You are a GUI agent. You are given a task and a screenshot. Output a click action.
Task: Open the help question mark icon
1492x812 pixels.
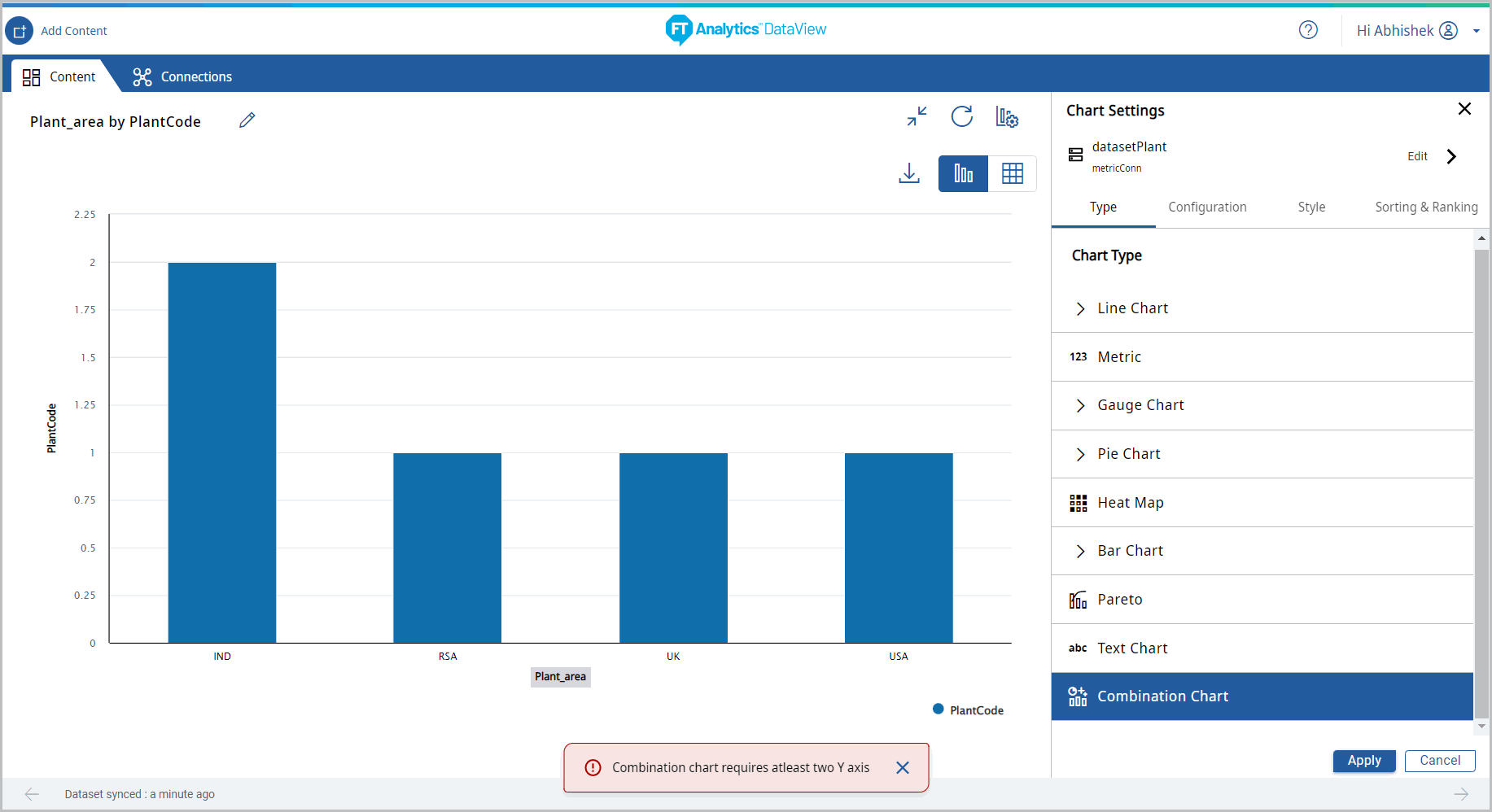click(x=1307, y=30)
